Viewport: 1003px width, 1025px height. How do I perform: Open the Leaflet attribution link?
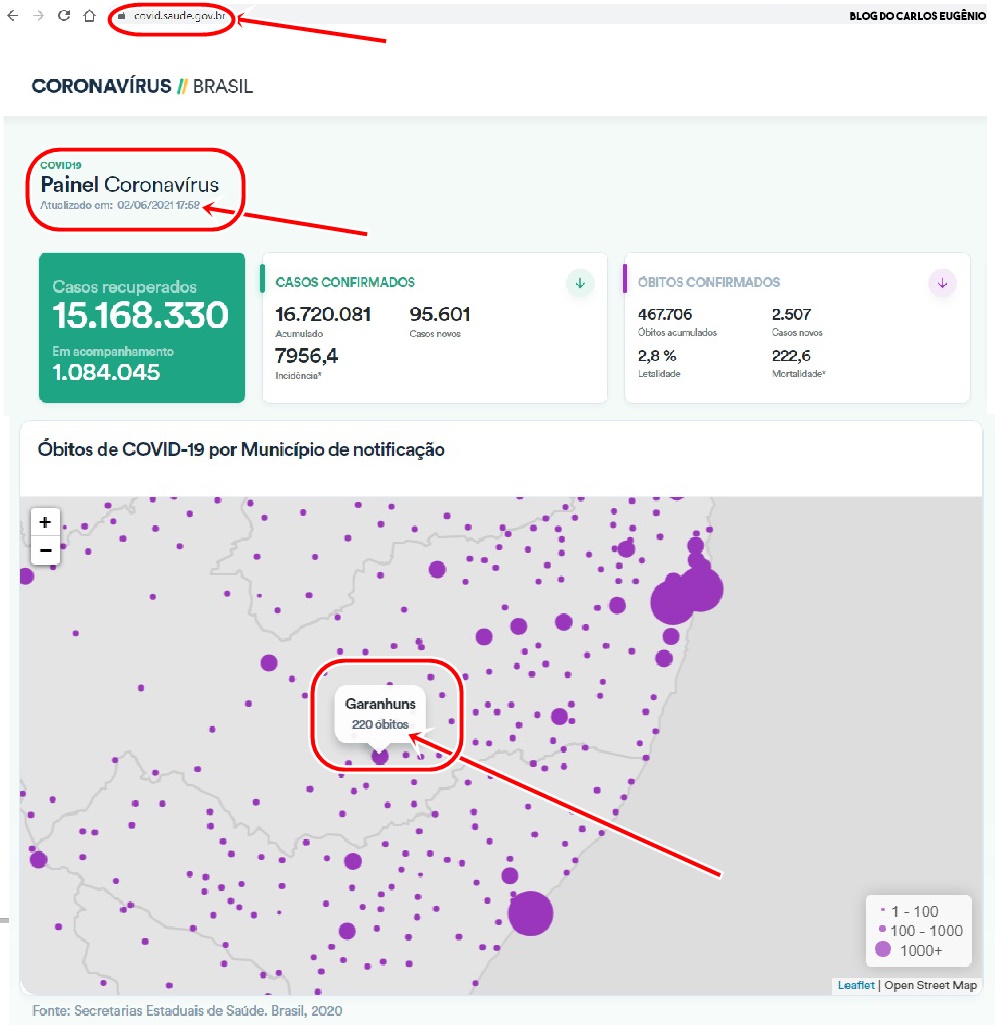tap(856, 985)
